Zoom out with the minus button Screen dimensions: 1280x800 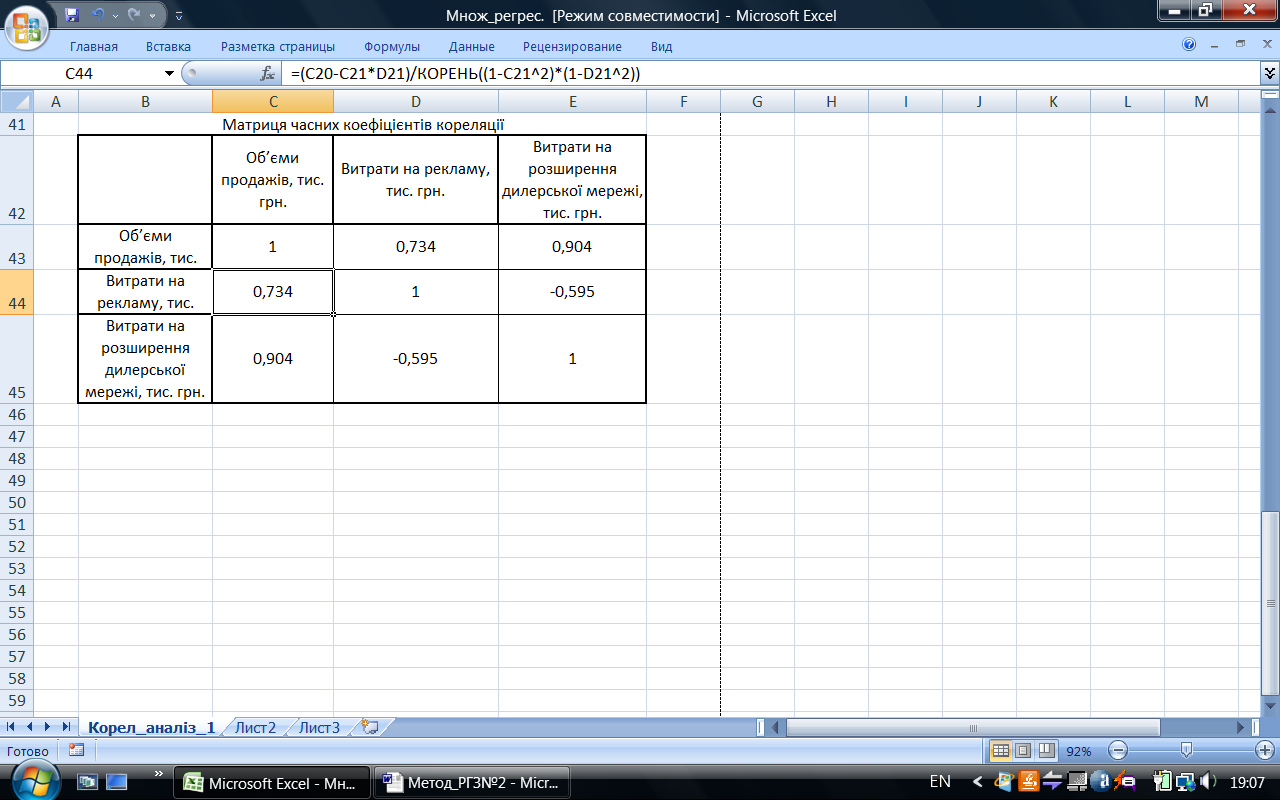(1118, 750)
